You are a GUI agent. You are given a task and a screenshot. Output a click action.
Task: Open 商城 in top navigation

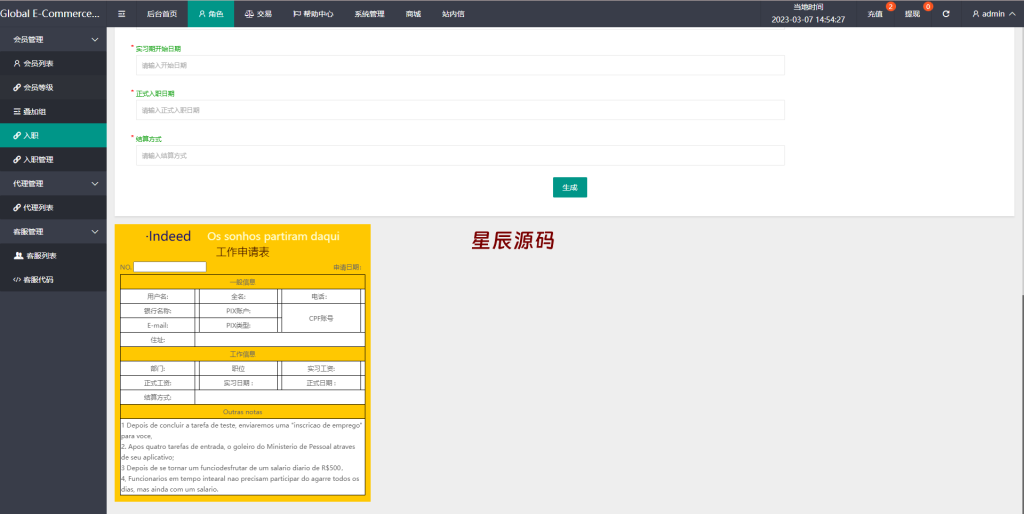coord(413,14)
